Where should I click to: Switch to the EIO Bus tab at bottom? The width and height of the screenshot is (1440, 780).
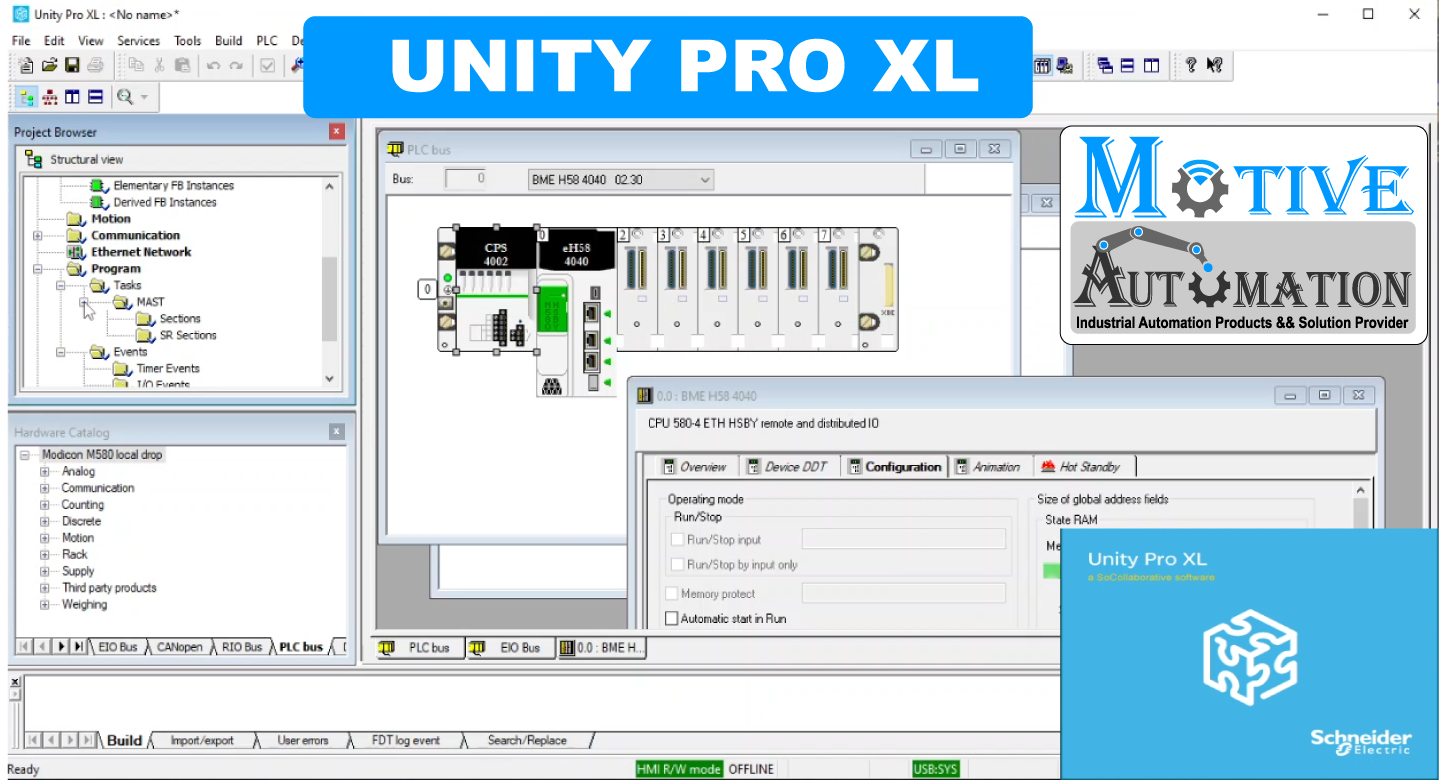pos(510,647)
